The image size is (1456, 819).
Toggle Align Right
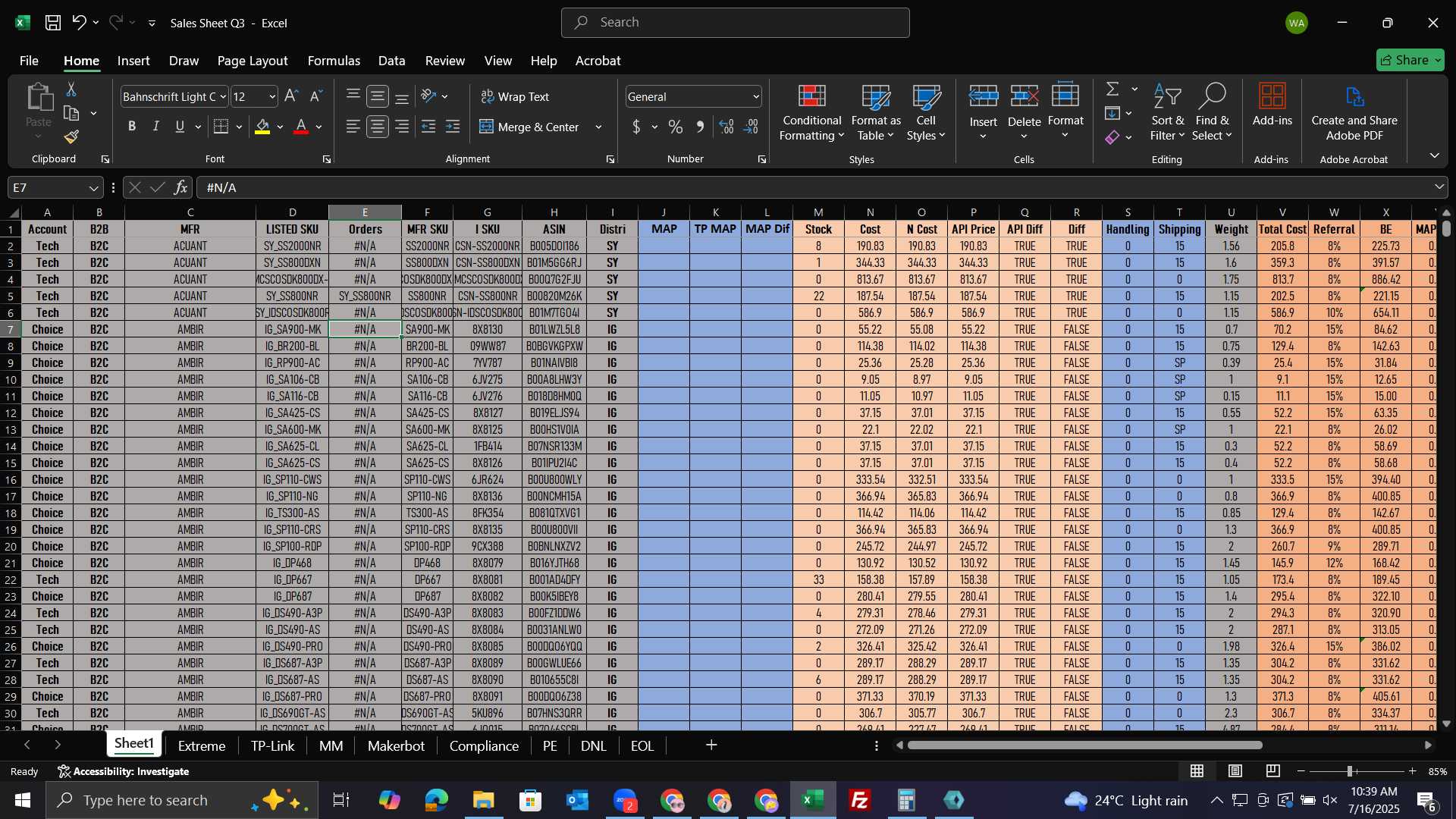[402, 127]
